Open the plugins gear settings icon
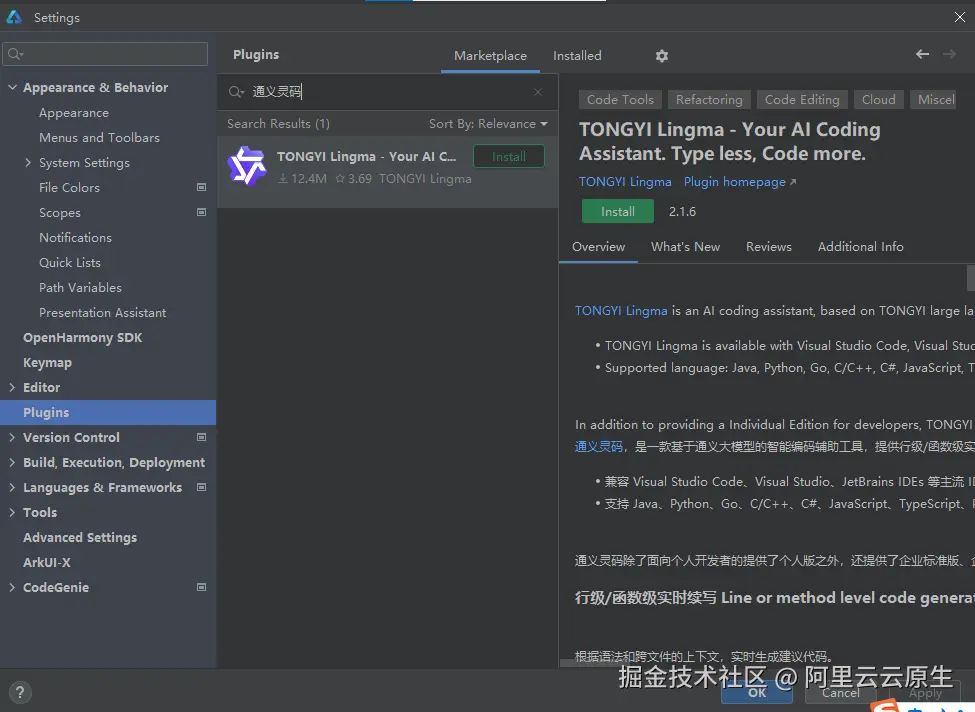 662,56
